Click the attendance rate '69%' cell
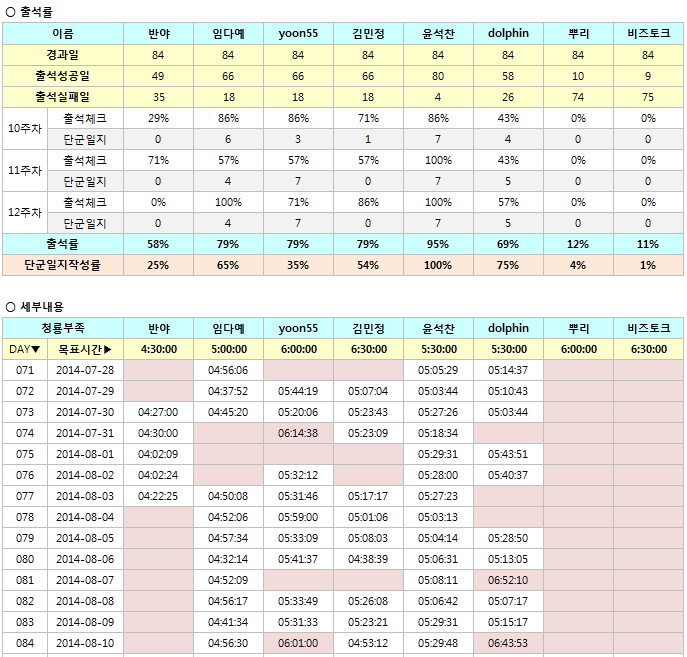 [508, 244]
